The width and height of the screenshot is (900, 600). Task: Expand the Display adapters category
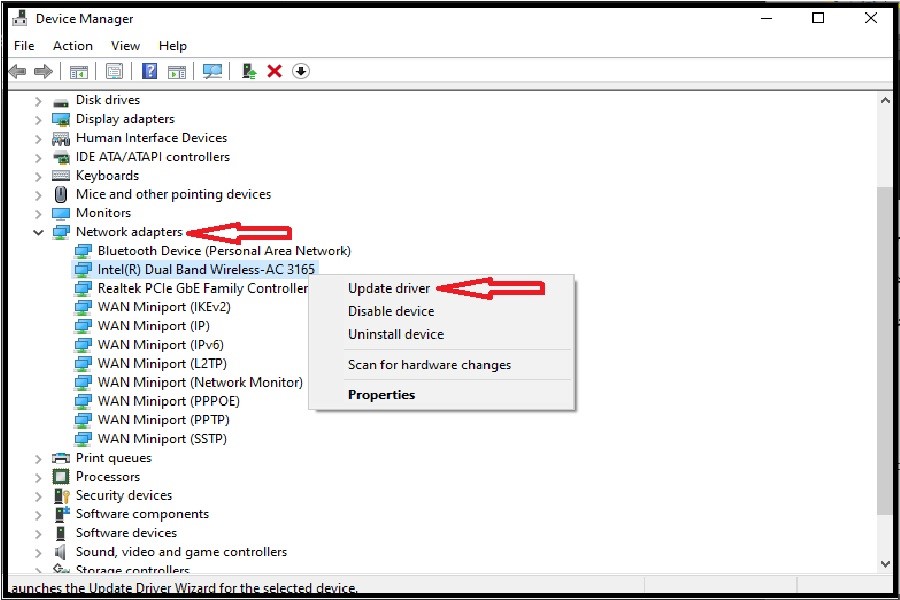pyautogui.click(x=39, y=119)
